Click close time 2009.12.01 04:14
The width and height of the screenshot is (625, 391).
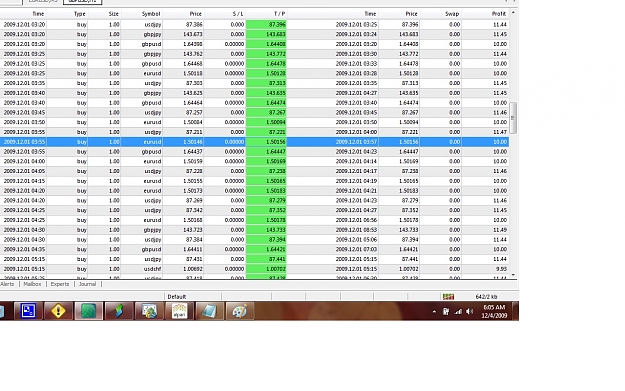tap(356, 161)
